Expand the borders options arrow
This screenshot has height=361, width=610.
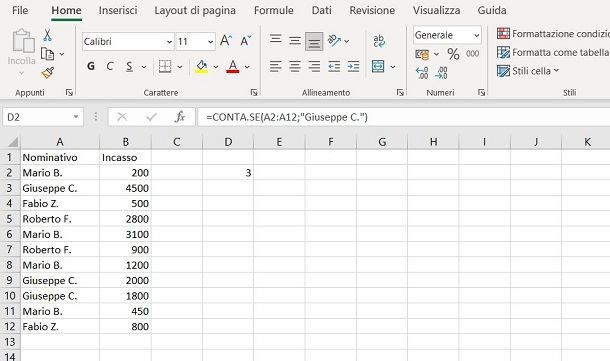coord(179,67)
